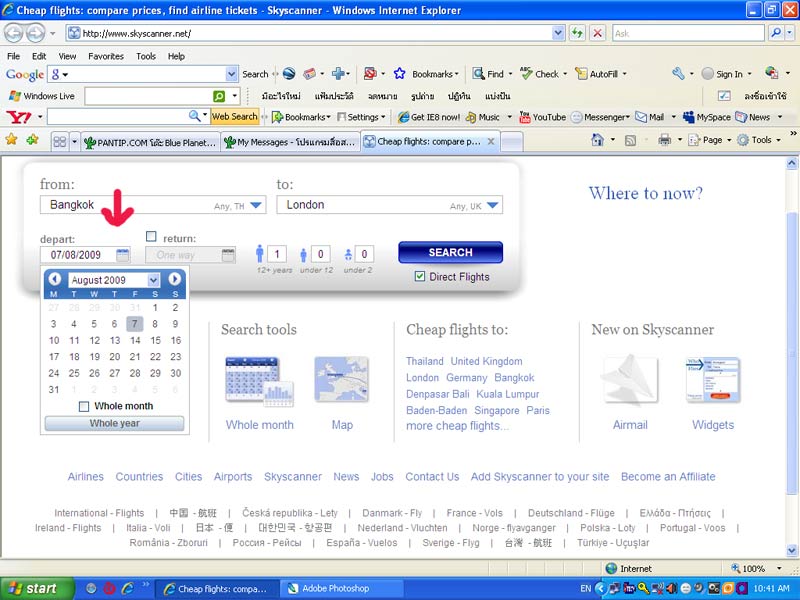Image resolution: width=800 pixels, height=600 pixels.
Task: Follow the Contact Us footer link
Action: tap(432, 477)
